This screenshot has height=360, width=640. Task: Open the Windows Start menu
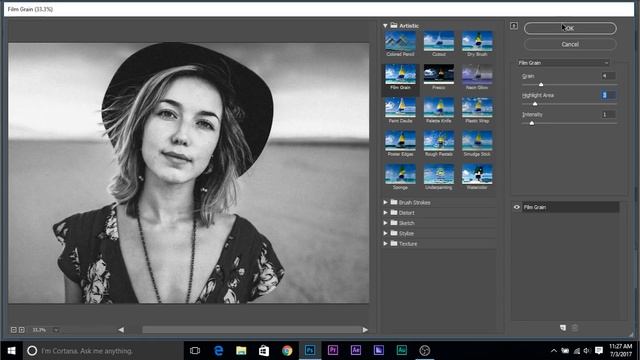click(x=11, y=351)
